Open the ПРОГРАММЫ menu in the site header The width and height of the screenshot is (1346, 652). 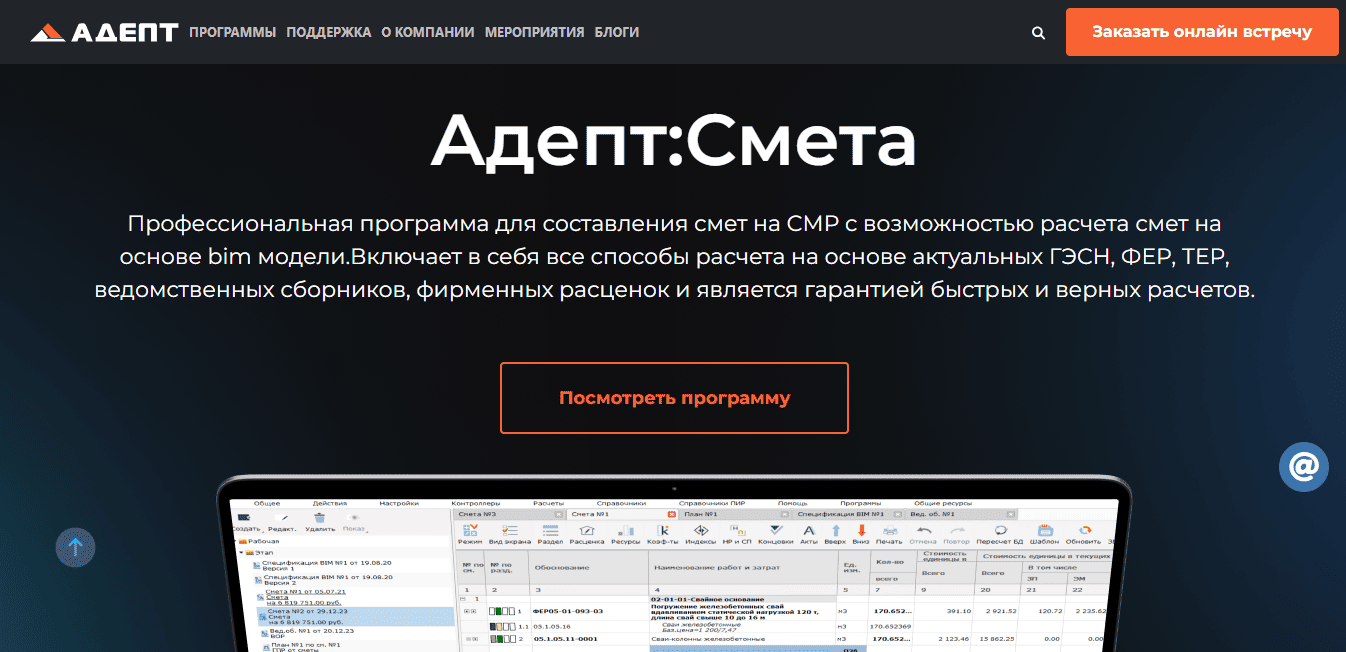tap(232, 32)
